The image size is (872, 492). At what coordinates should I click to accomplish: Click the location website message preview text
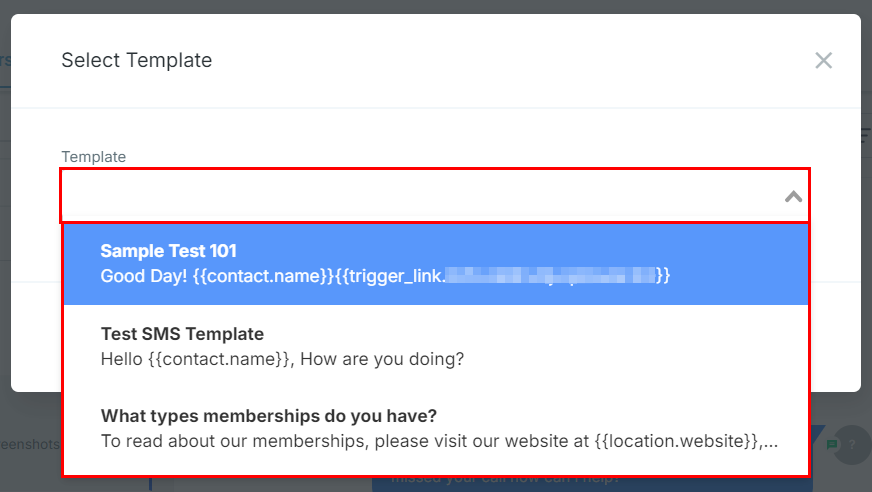tap(439, 441)
